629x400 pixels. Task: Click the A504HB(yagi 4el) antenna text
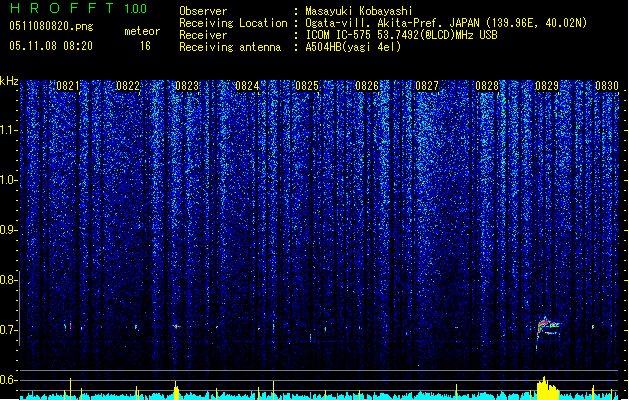(353, 47)
